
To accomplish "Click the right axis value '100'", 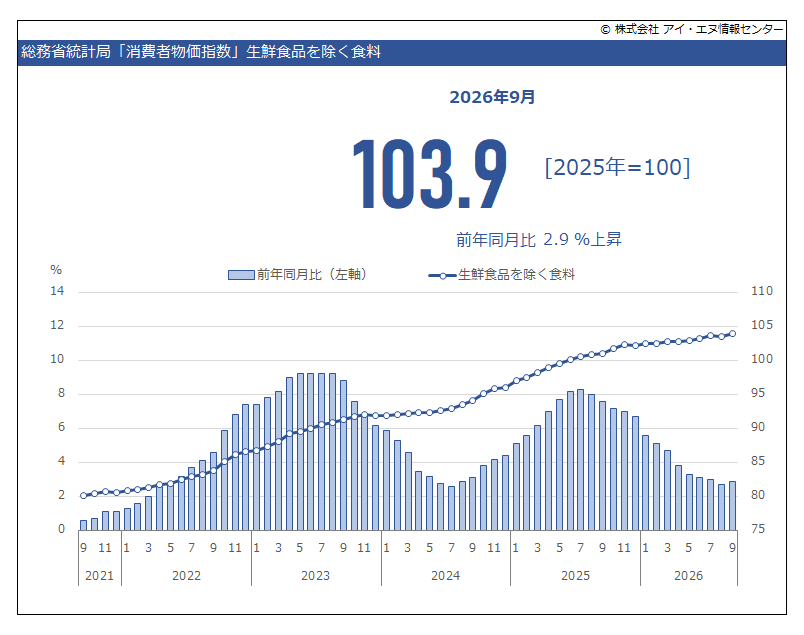I will 762,359.
